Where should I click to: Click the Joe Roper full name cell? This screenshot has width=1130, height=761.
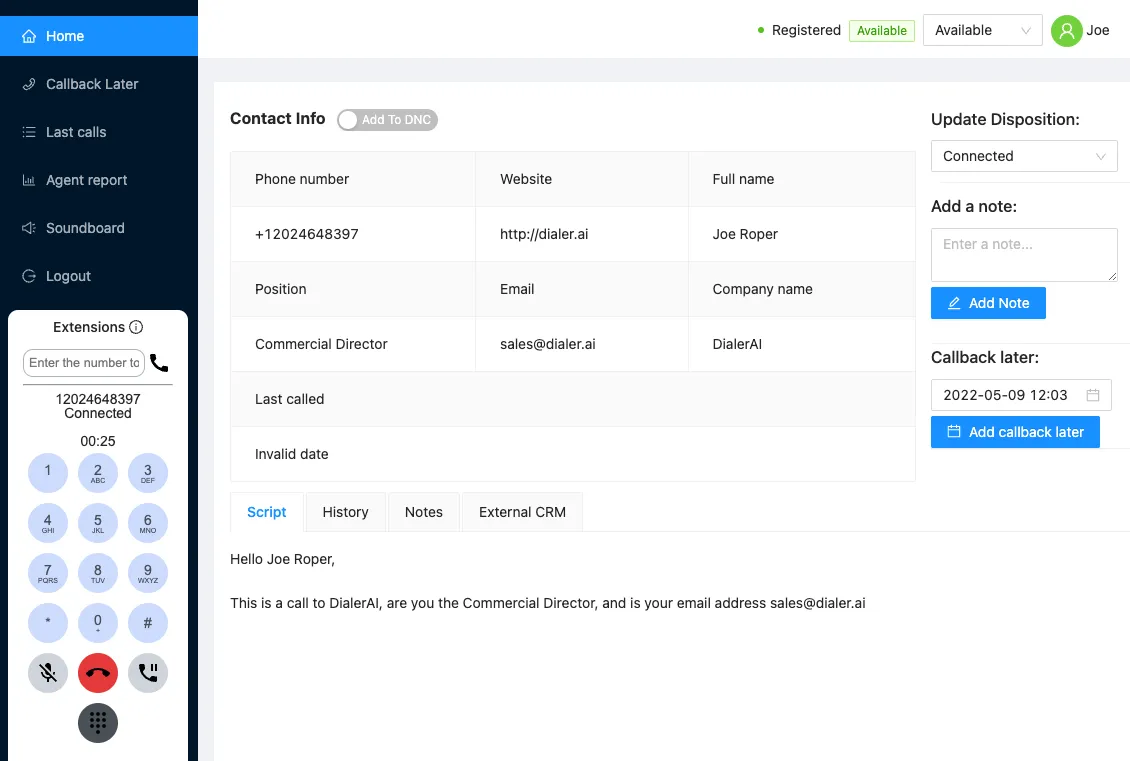click(801, 234)
